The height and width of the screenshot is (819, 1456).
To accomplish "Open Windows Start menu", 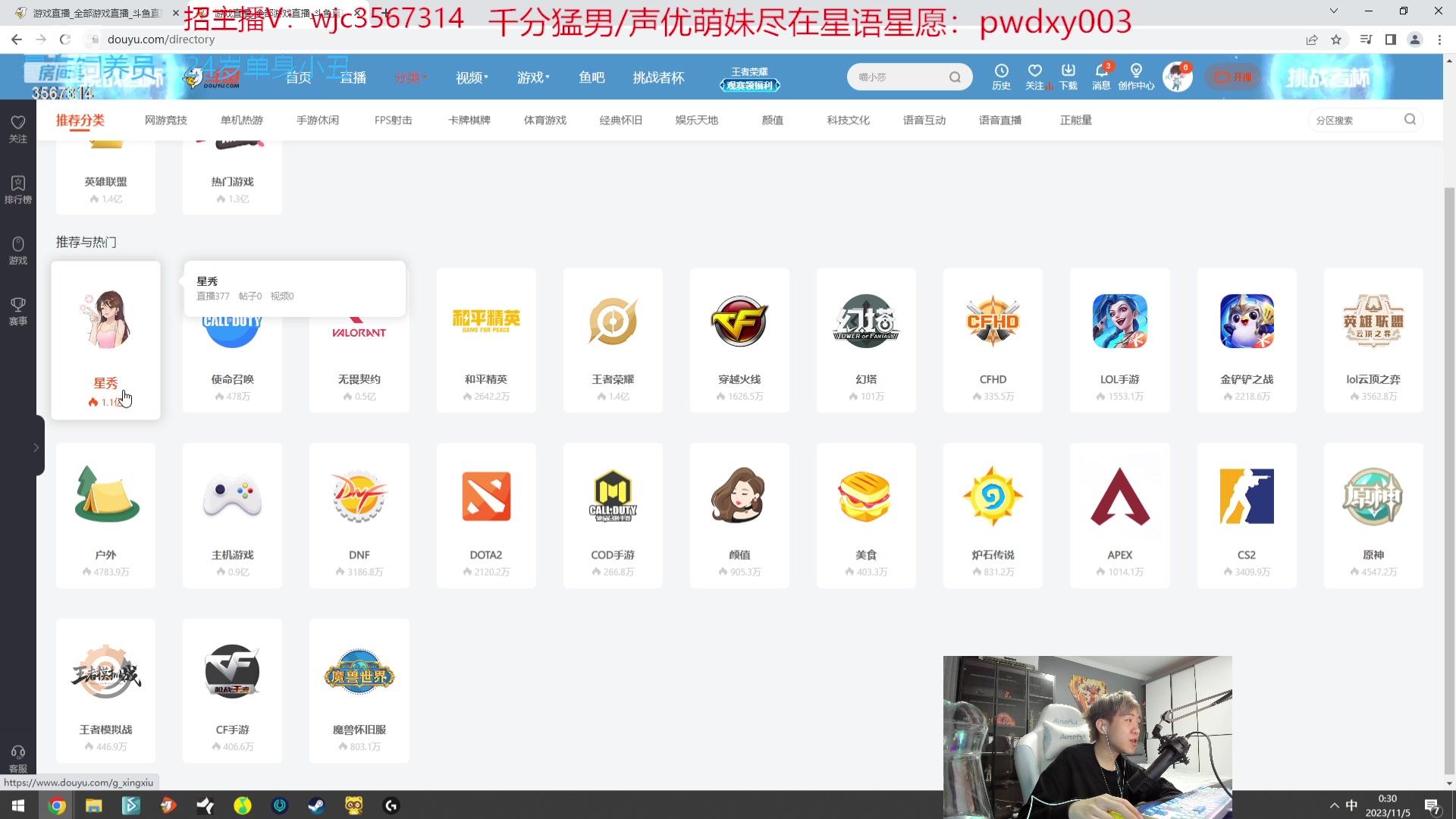I will click(18, 805).
